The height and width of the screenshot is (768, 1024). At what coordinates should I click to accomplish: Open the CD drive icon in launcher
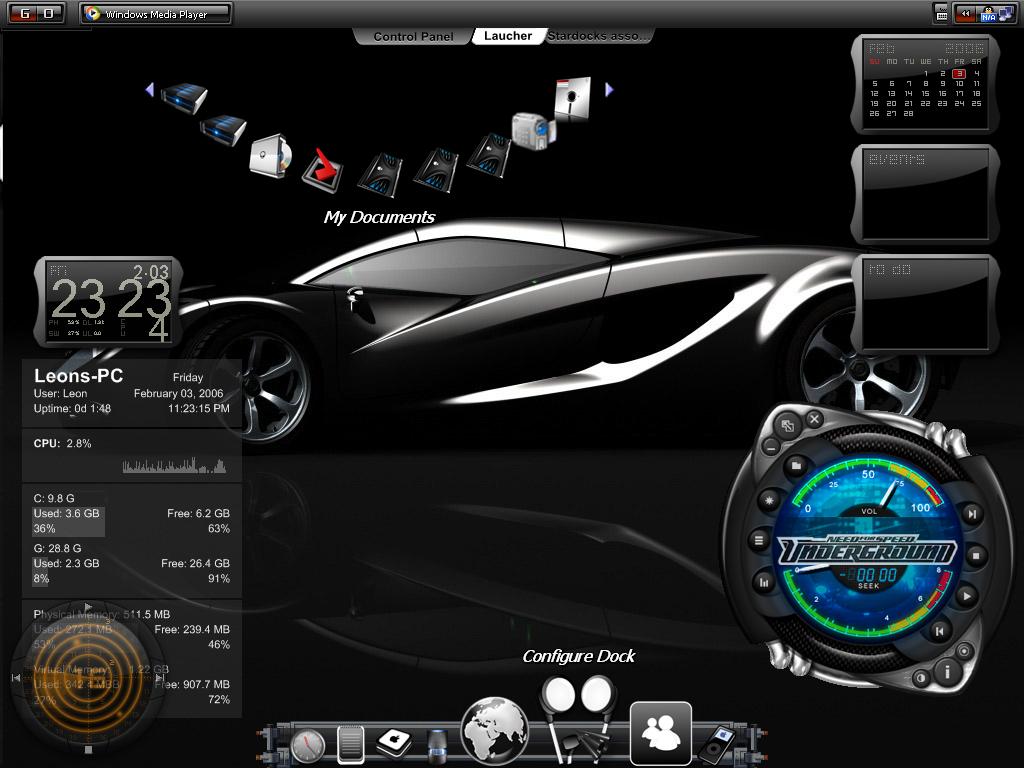269,155
